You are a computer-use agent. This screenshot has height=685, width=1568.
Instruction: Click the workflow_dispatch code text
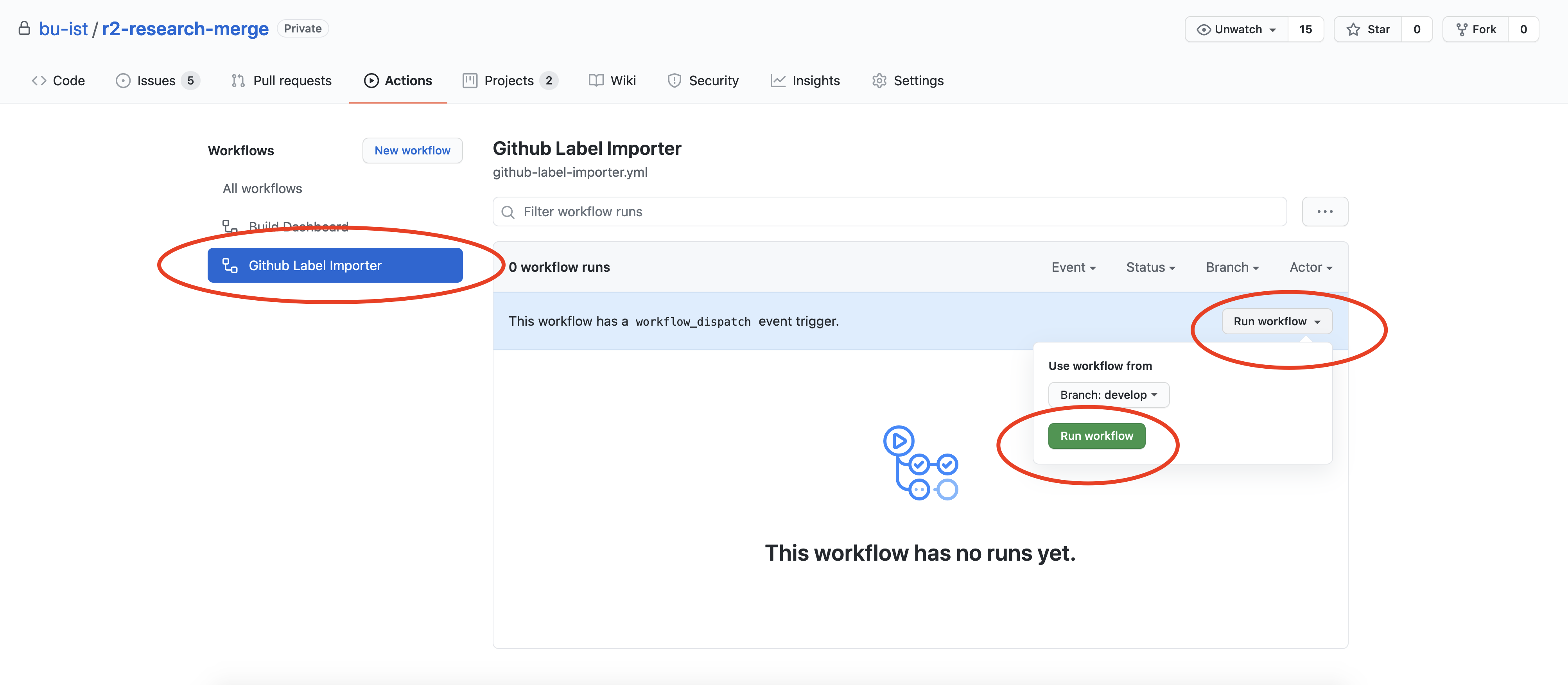693,321
